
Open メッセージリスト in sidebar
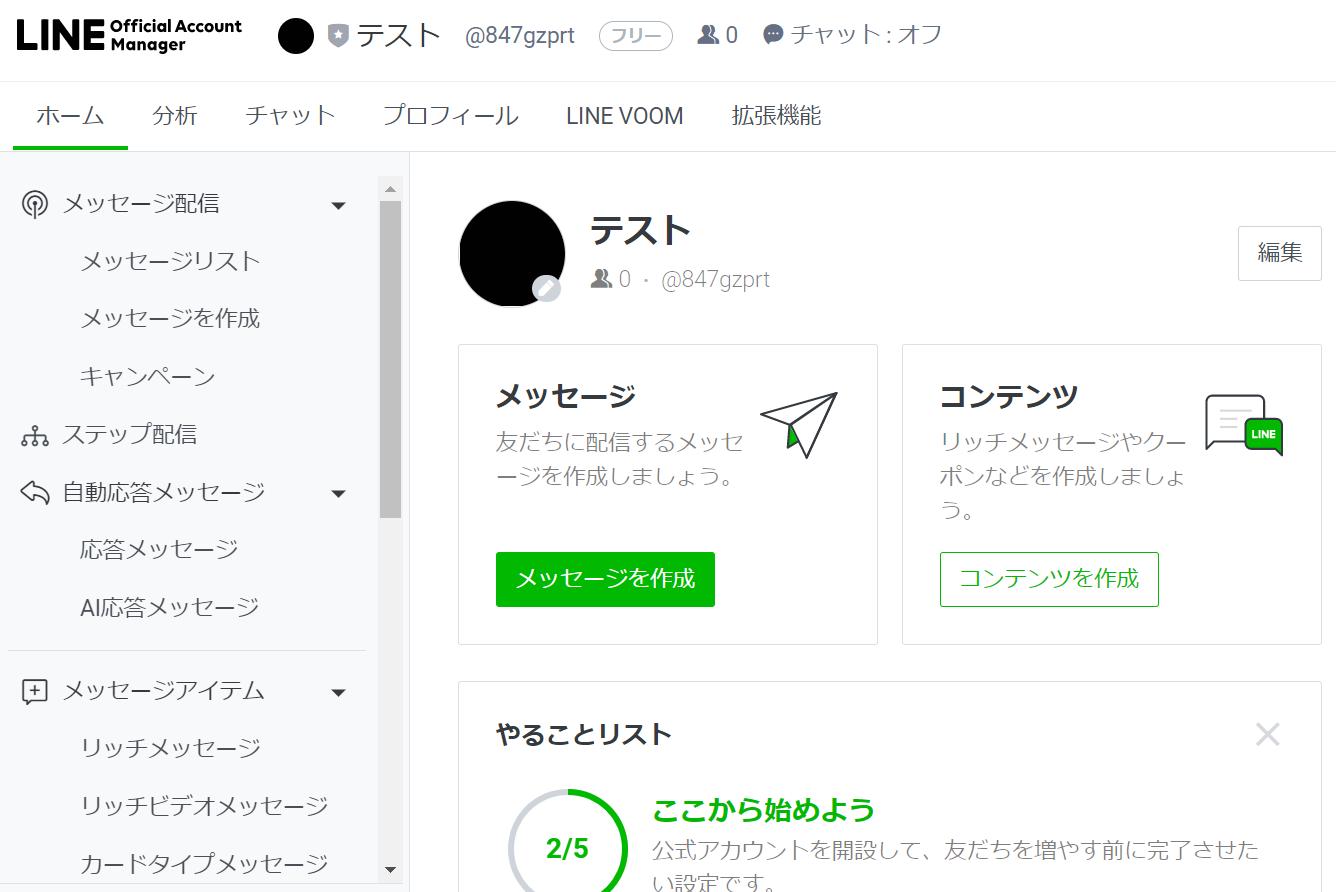coord(170,261)
